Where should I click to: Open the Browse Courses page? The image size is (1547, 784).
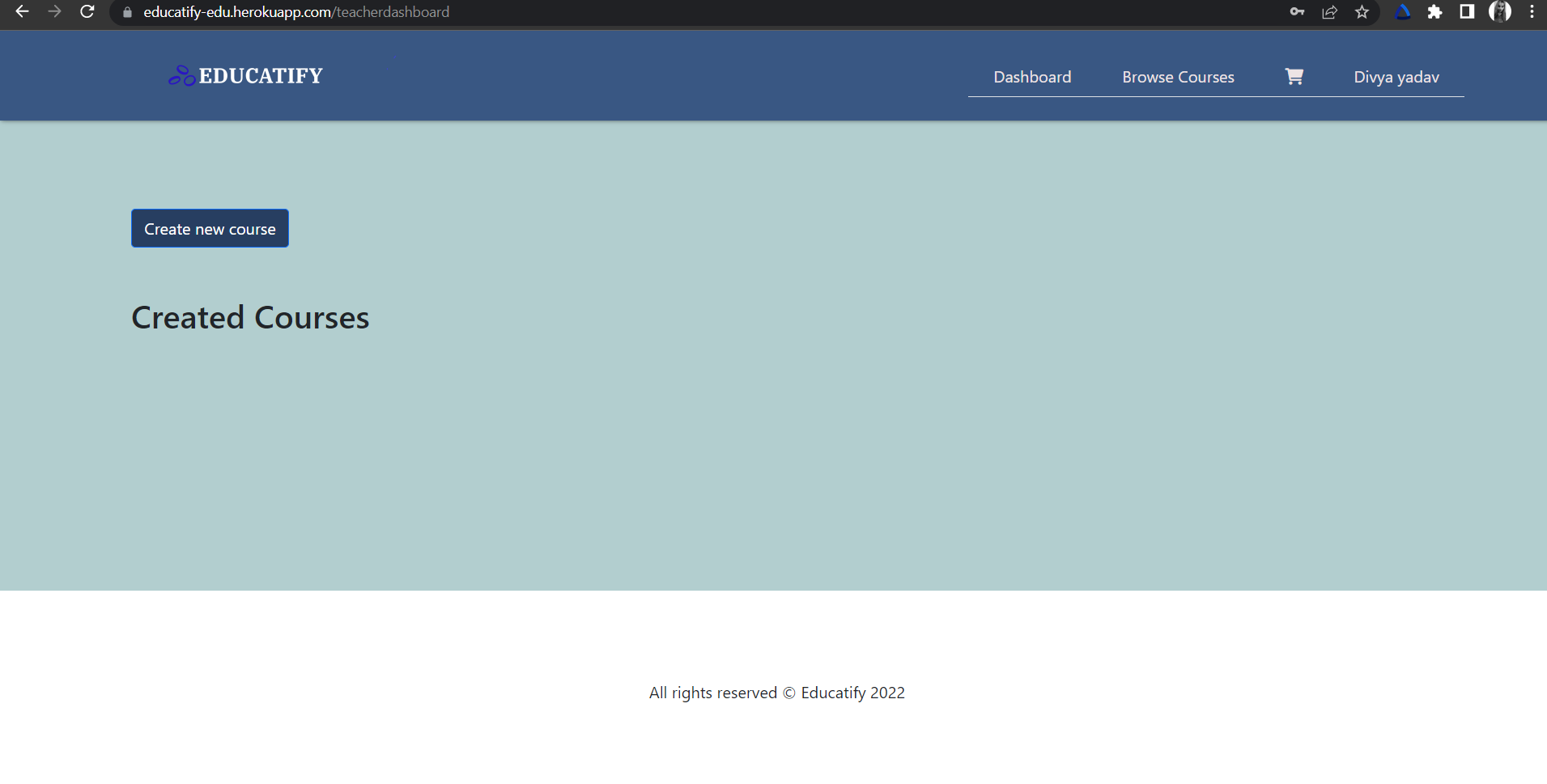coord(1179,76)
